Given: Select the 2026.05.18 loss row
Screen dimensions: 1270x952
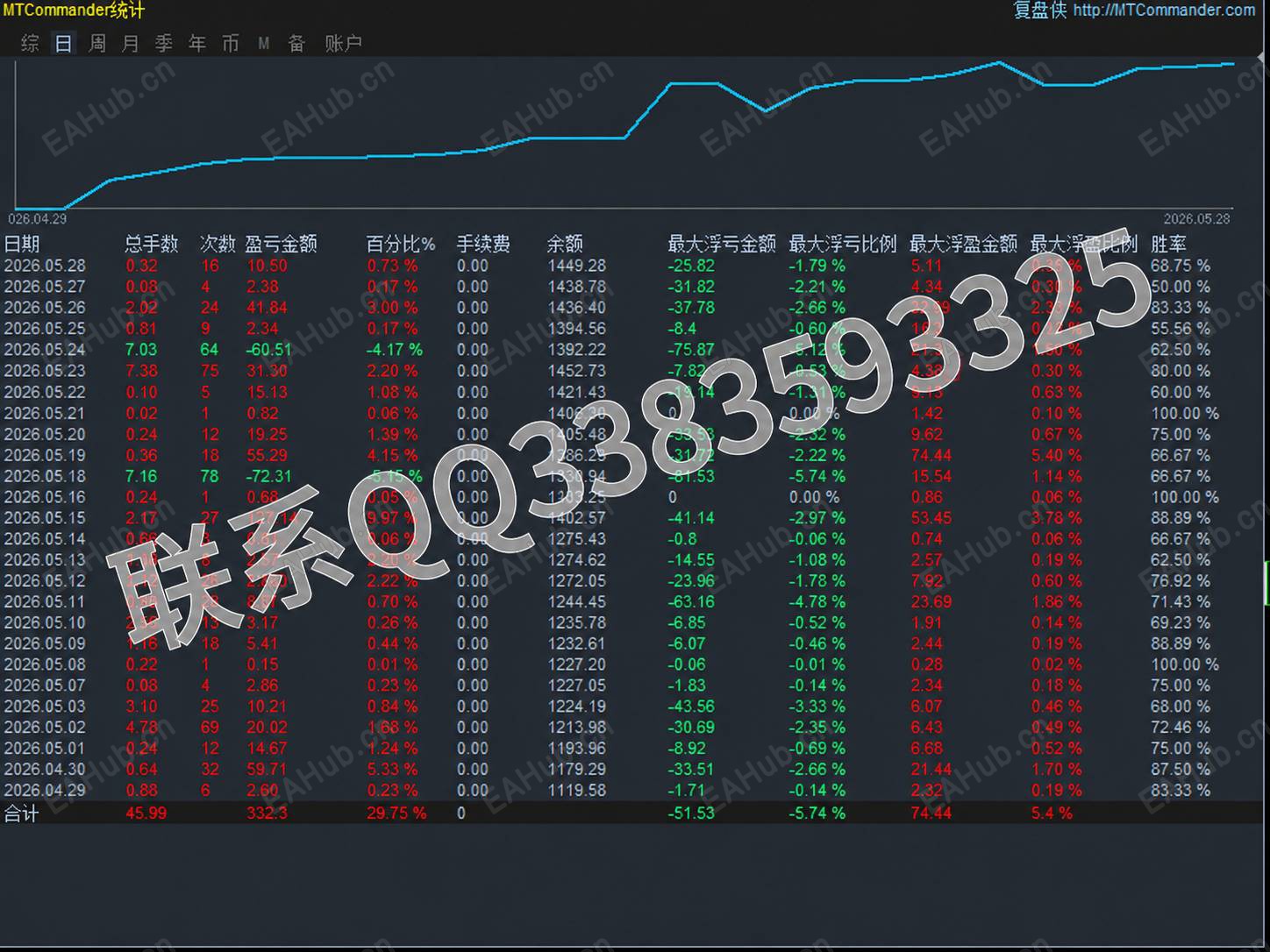Looking at the screenshot, I should click(635, 476).
